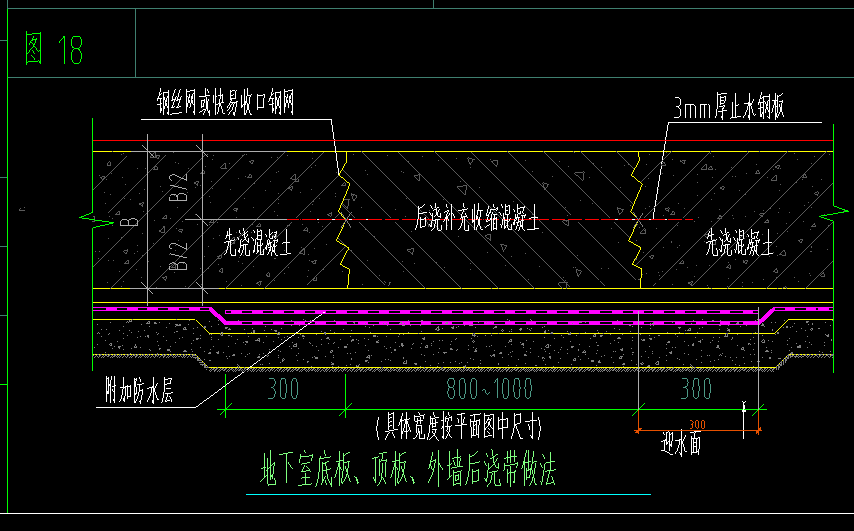Click the left green 300 dimension value
The width and height of the screenshot is (854, 531).
point(283,389)
